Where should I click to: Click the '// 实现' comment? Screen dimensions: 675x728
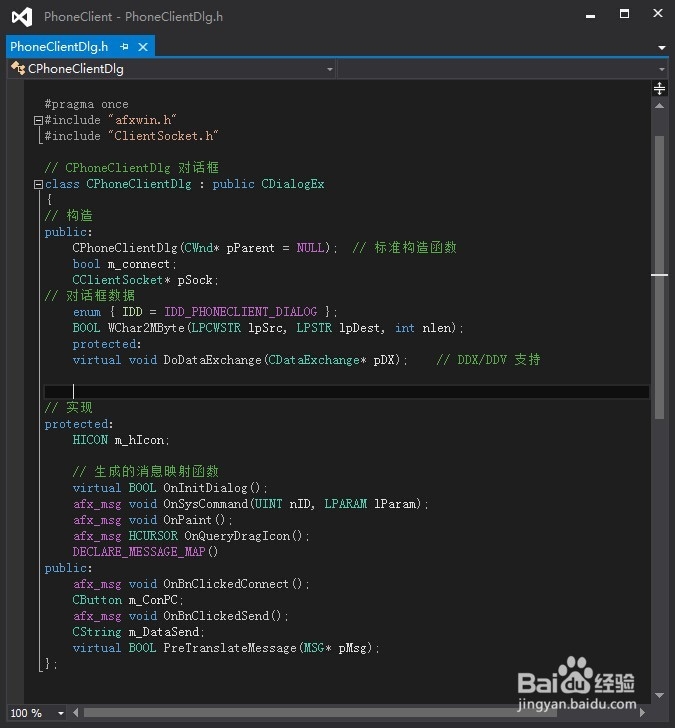[69, 408]
